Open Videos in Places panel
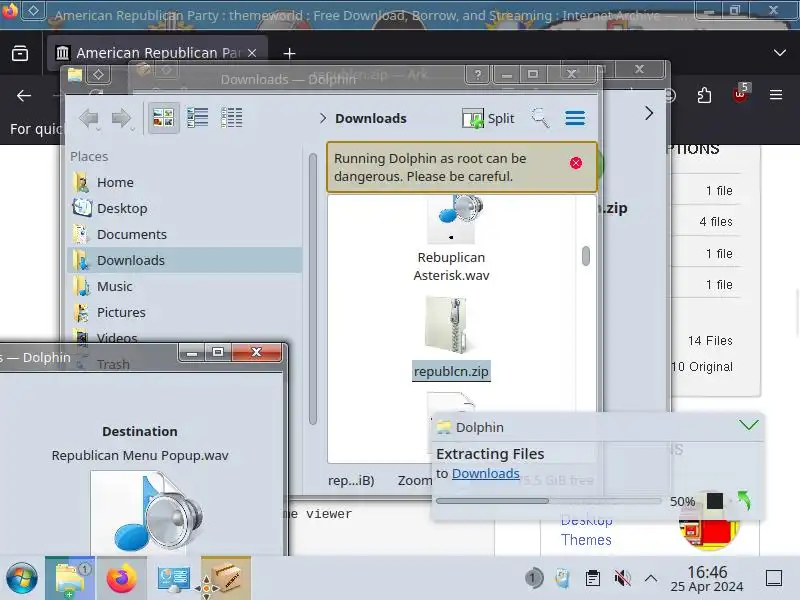This screenshot has width=800, height=600. click(x=185, y=337)
